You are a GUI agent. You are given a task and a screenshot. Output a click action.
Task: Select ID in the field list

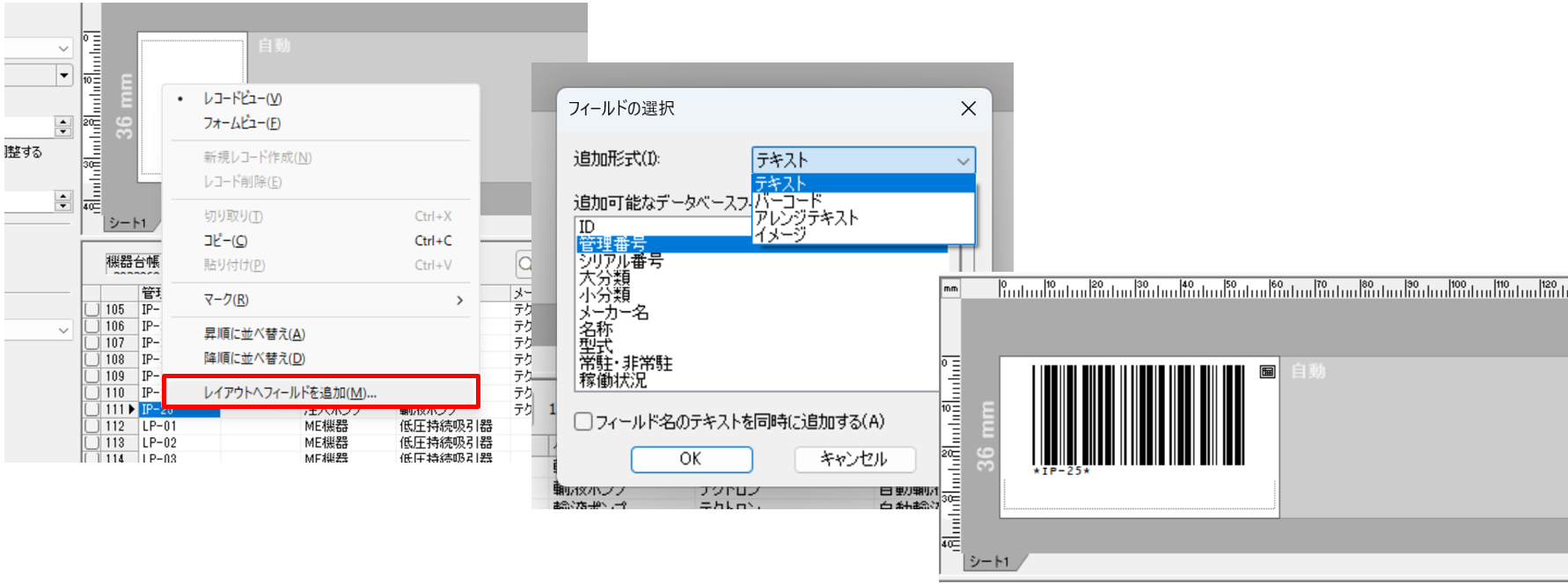587,227
